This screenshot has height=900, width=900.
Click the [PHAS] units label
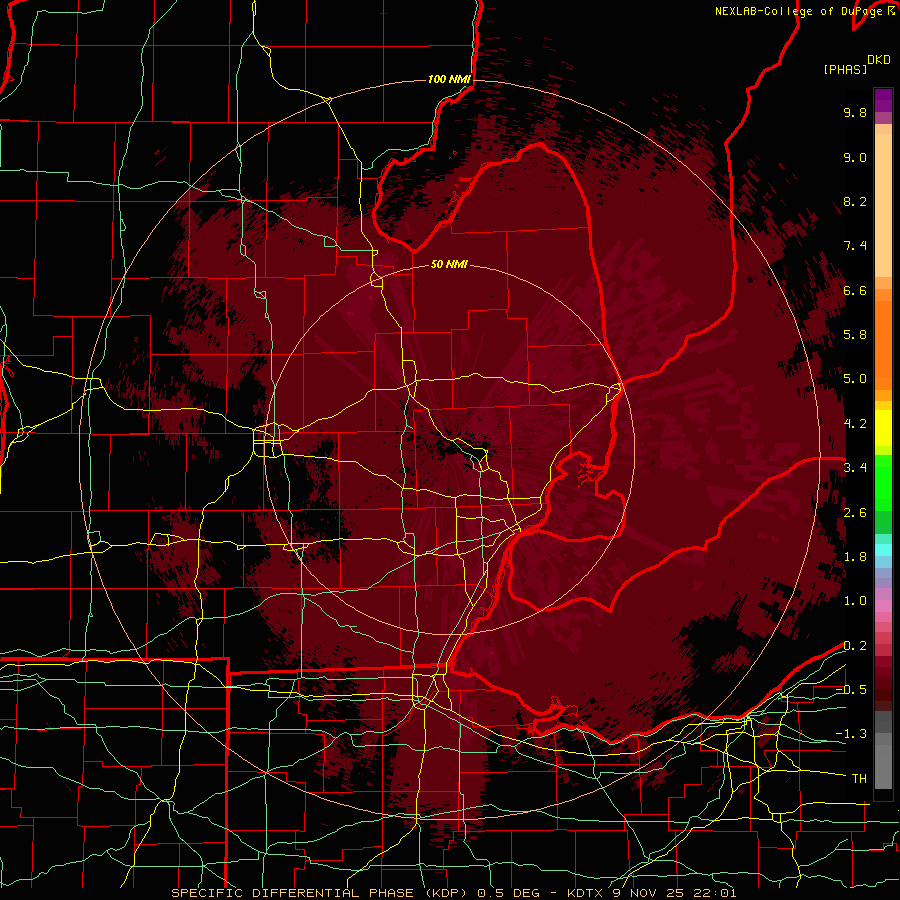(845, 70)
